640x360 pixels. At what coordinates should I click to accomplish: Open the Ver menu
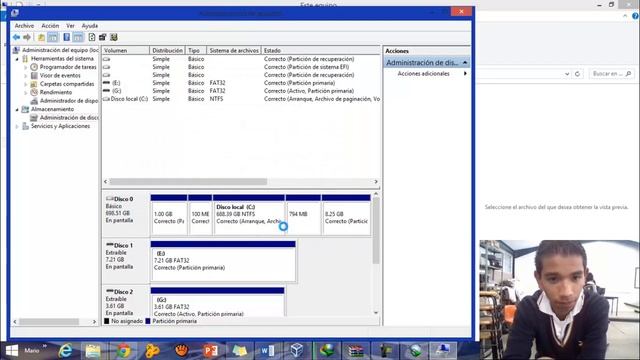[x=70, y=26]
